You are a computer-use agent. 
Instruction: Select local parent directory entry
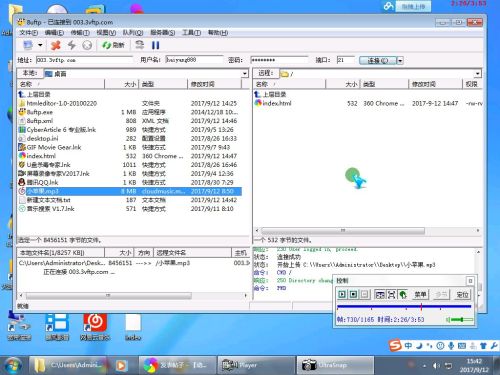(x=35, y=94)
